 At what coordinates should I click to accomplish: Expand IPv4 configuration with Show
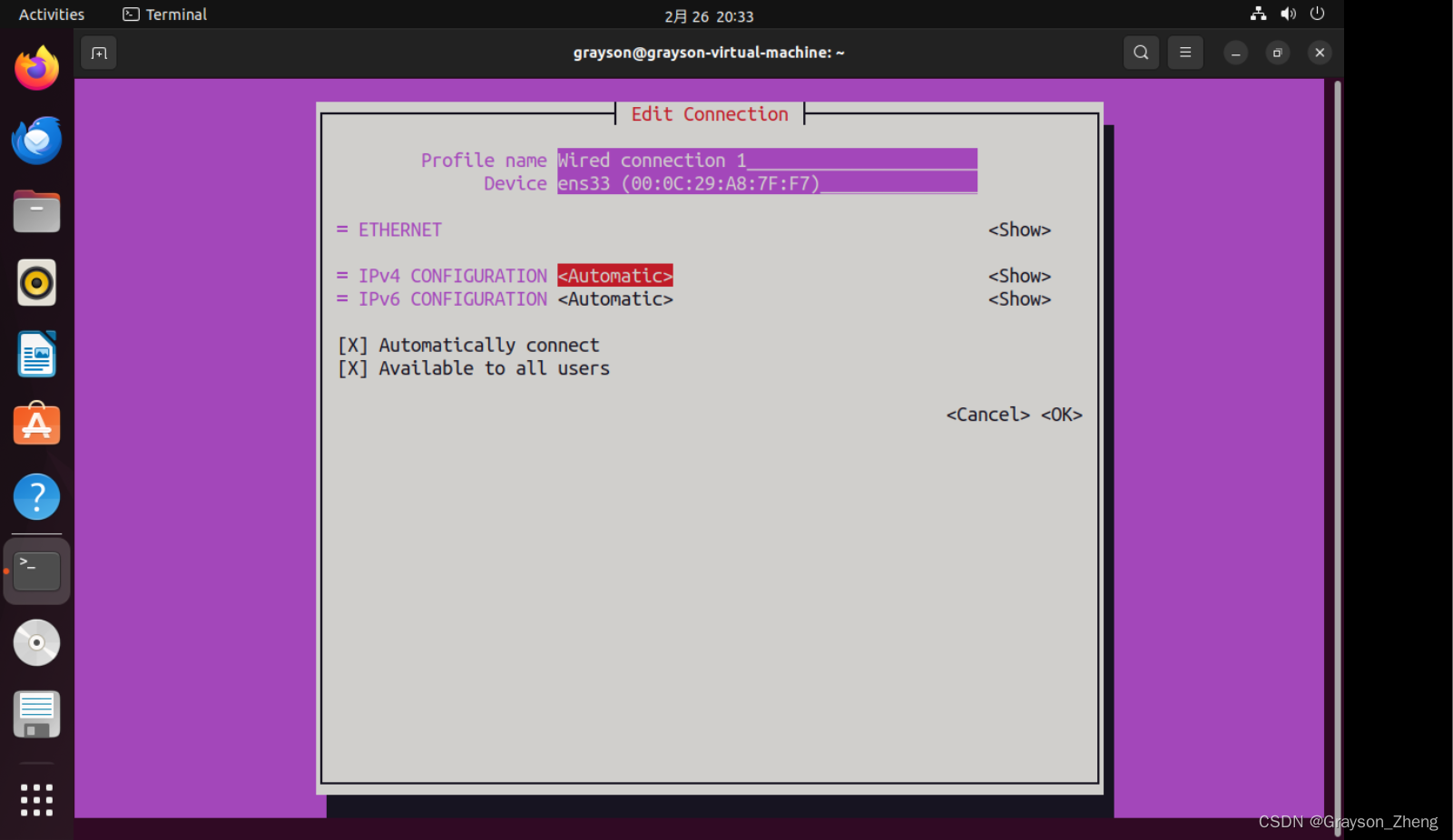[x=1019, y=276]
